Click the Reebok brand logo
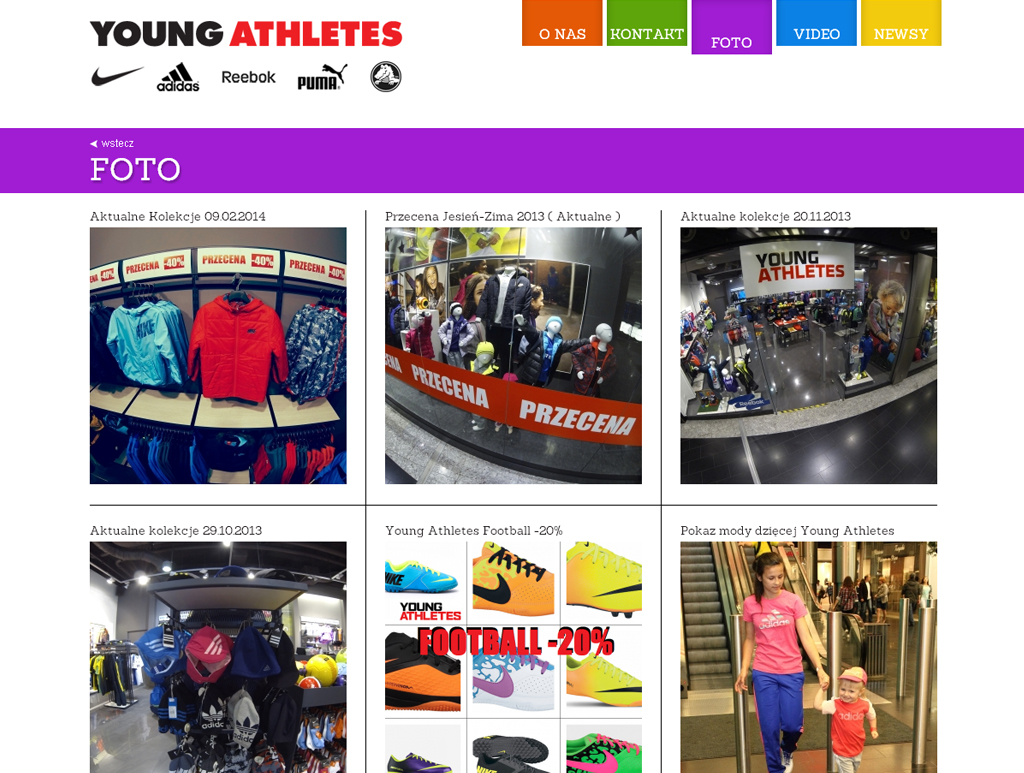The image size is (1024, 773). tap(248, 77)
